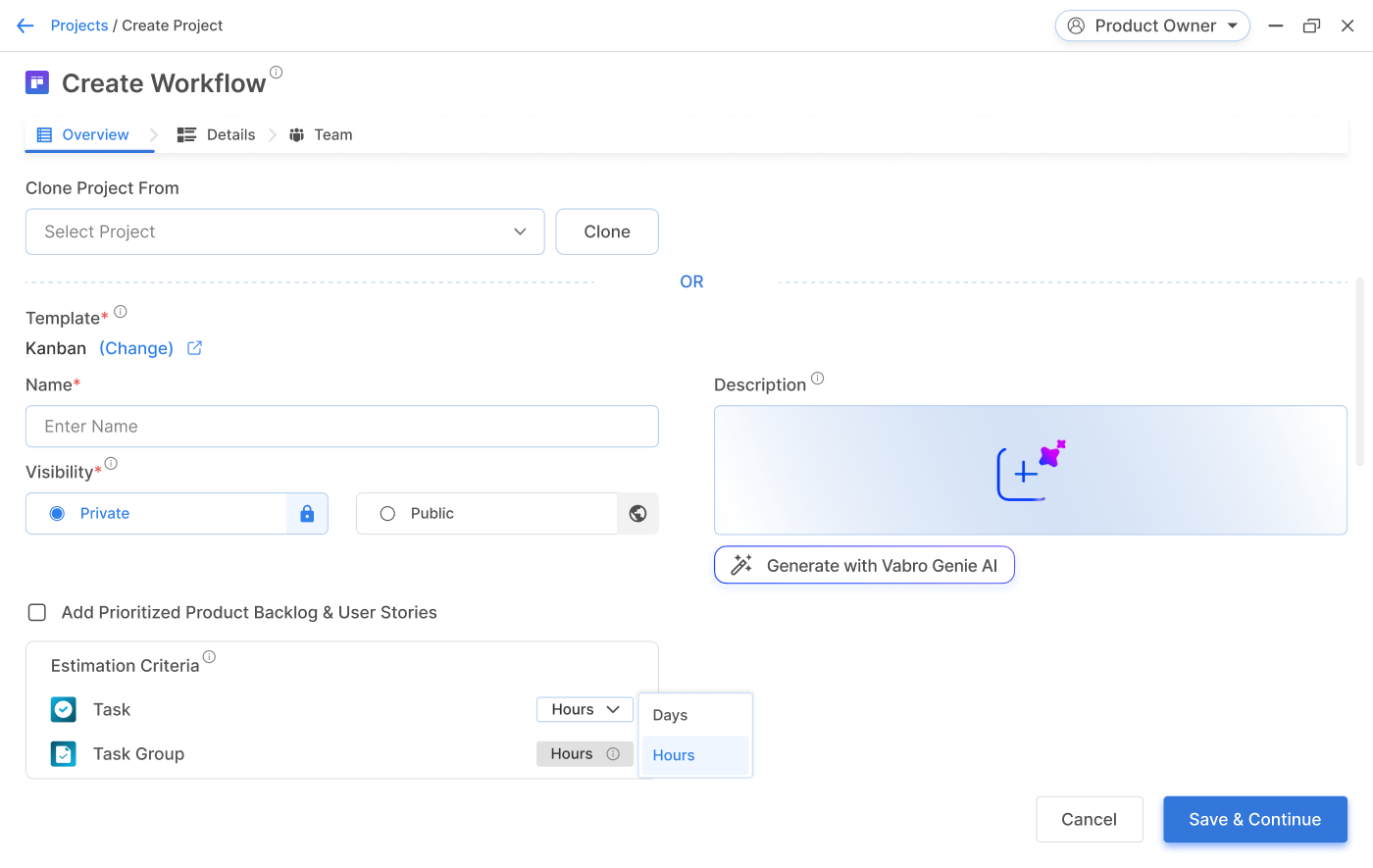The image size is (1373, 868).
Task: Click the Save & Continue button
Action: pos(1254,819)
